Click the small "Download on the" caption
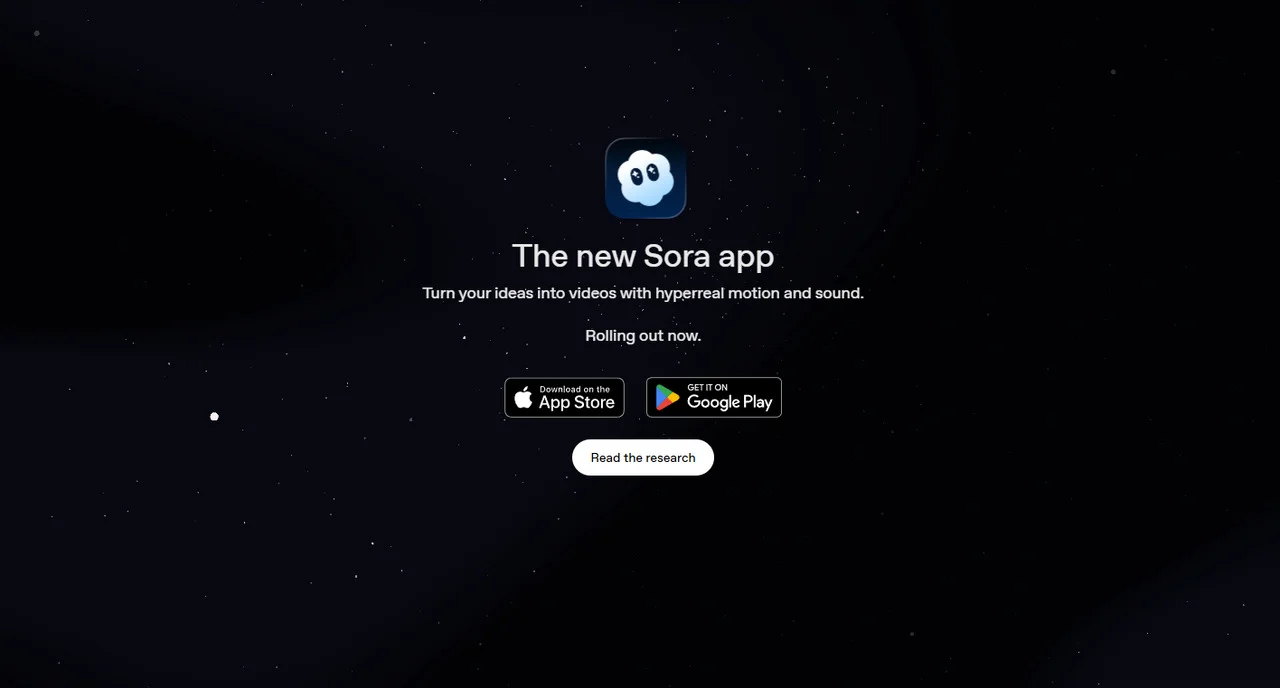The height and width of the screenshot is (688, 1280). 575,389
